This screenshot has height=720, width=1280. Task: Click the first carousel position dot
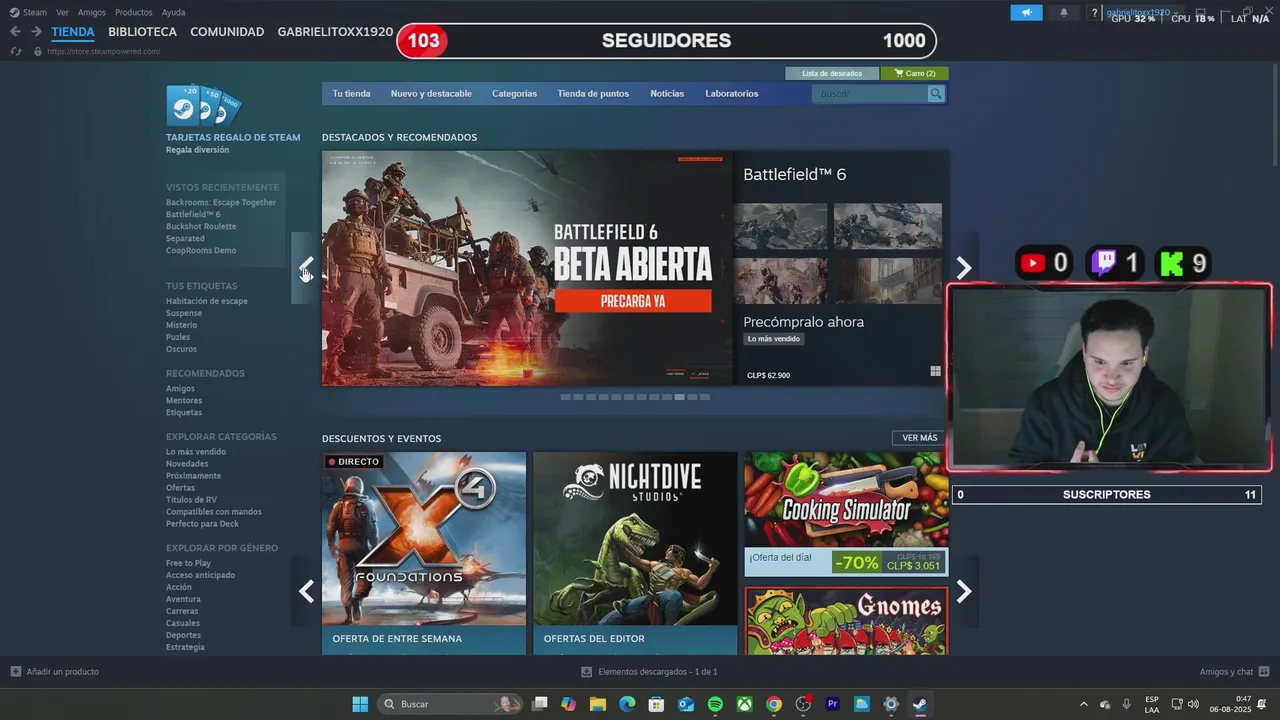pos(565,397)
